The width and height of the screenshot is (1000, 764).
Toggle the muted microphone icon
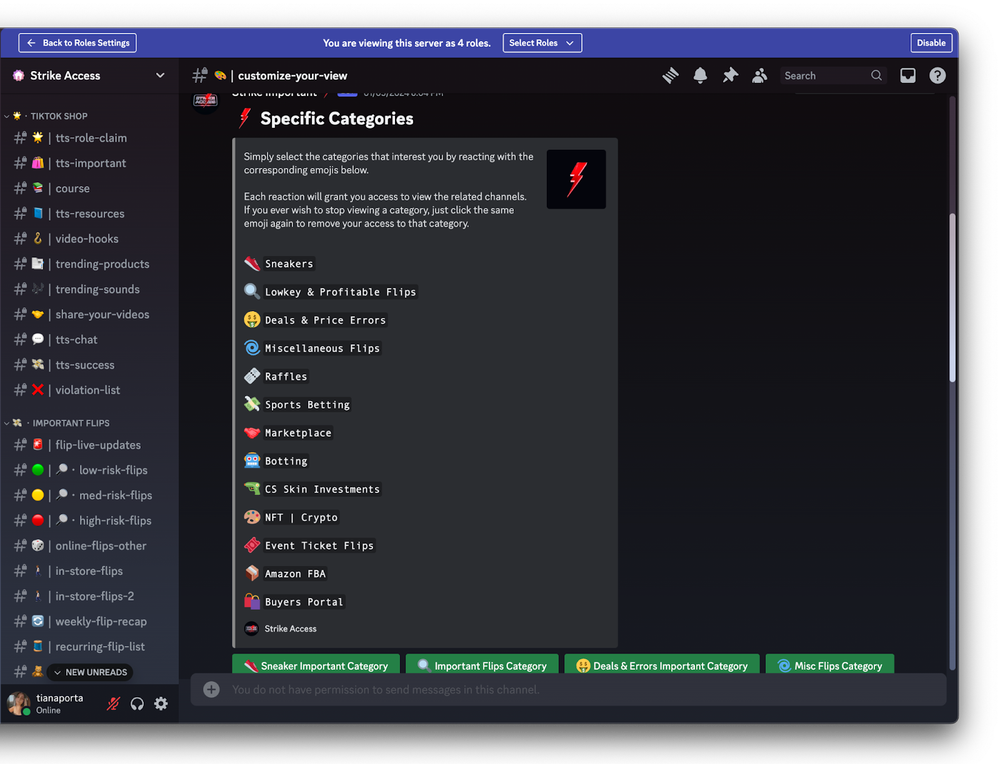[x=113, y=704]
